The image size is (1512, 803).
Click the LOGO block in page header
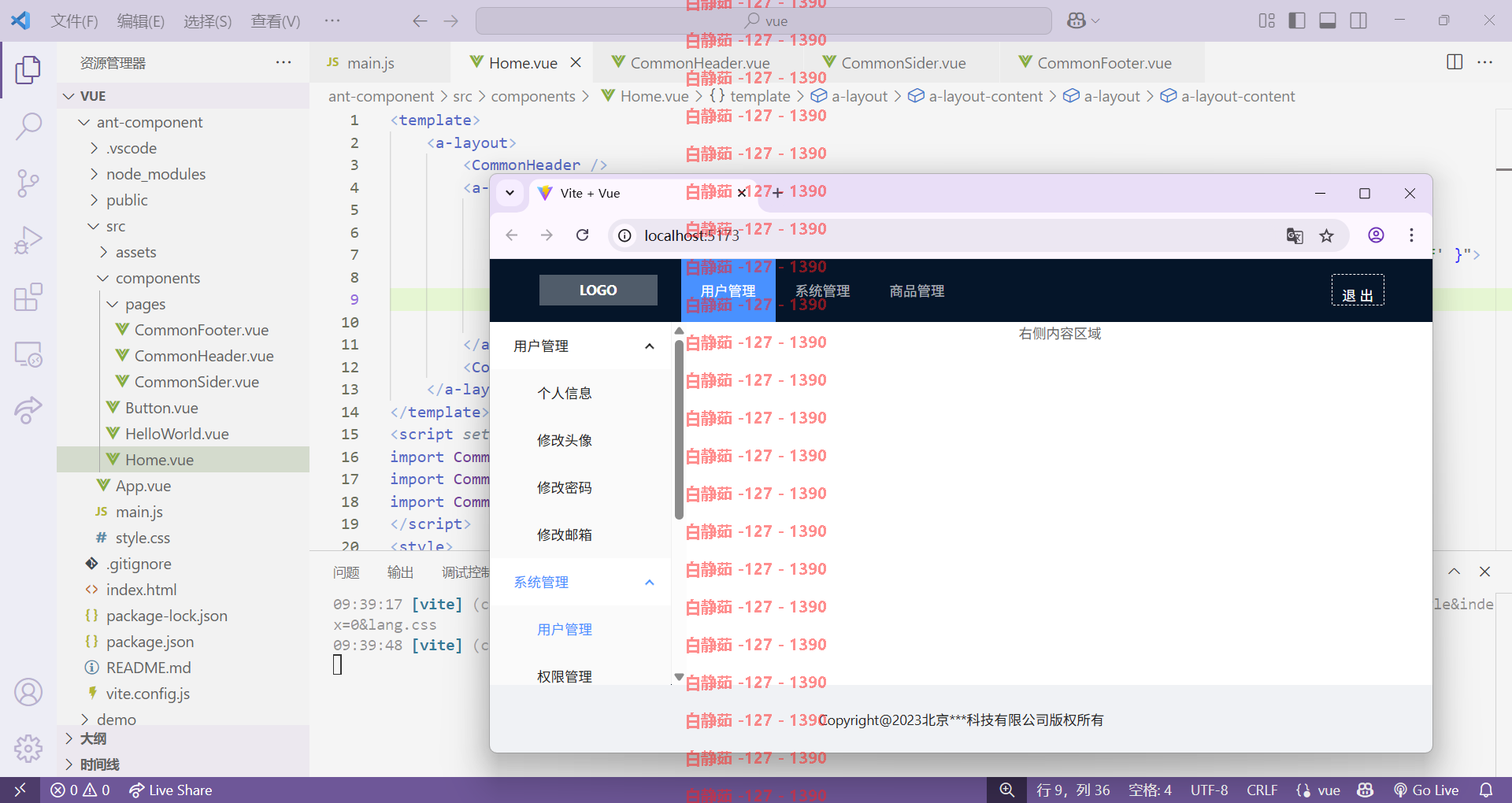[598, 290]
